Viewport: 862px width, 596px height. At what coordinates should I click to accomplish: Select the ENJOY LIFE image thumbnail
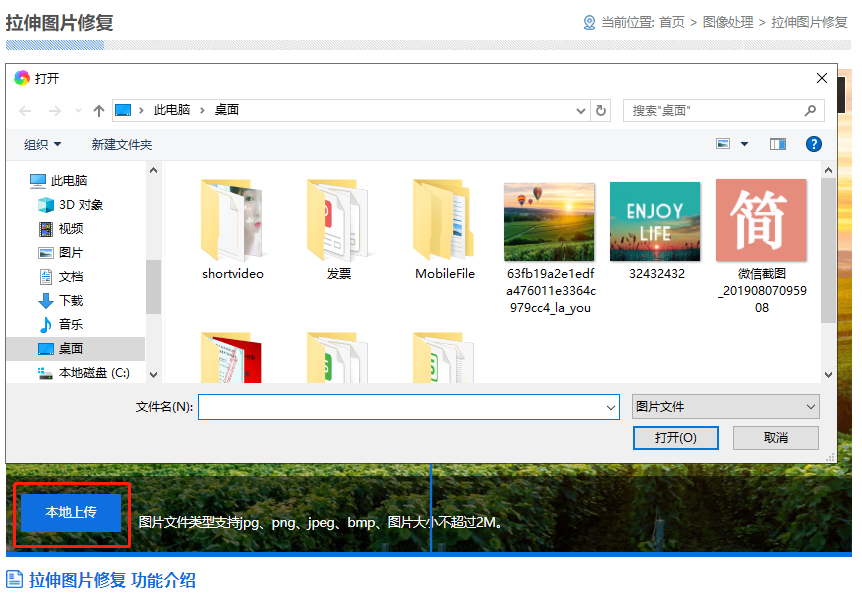(x=655, y=222)
